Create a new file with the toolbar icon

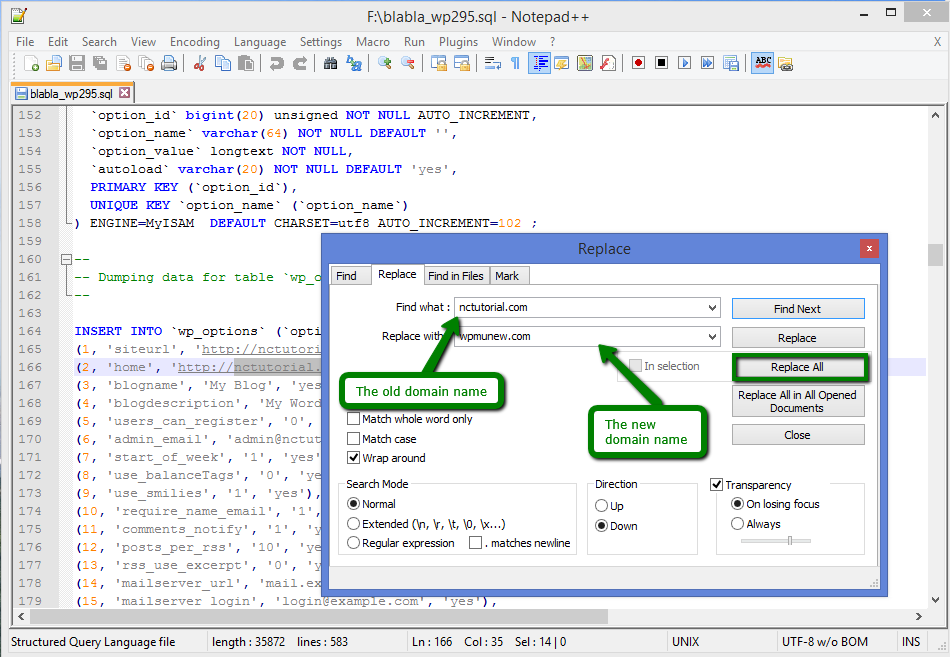pyautogui.click(x=31, y=63)
